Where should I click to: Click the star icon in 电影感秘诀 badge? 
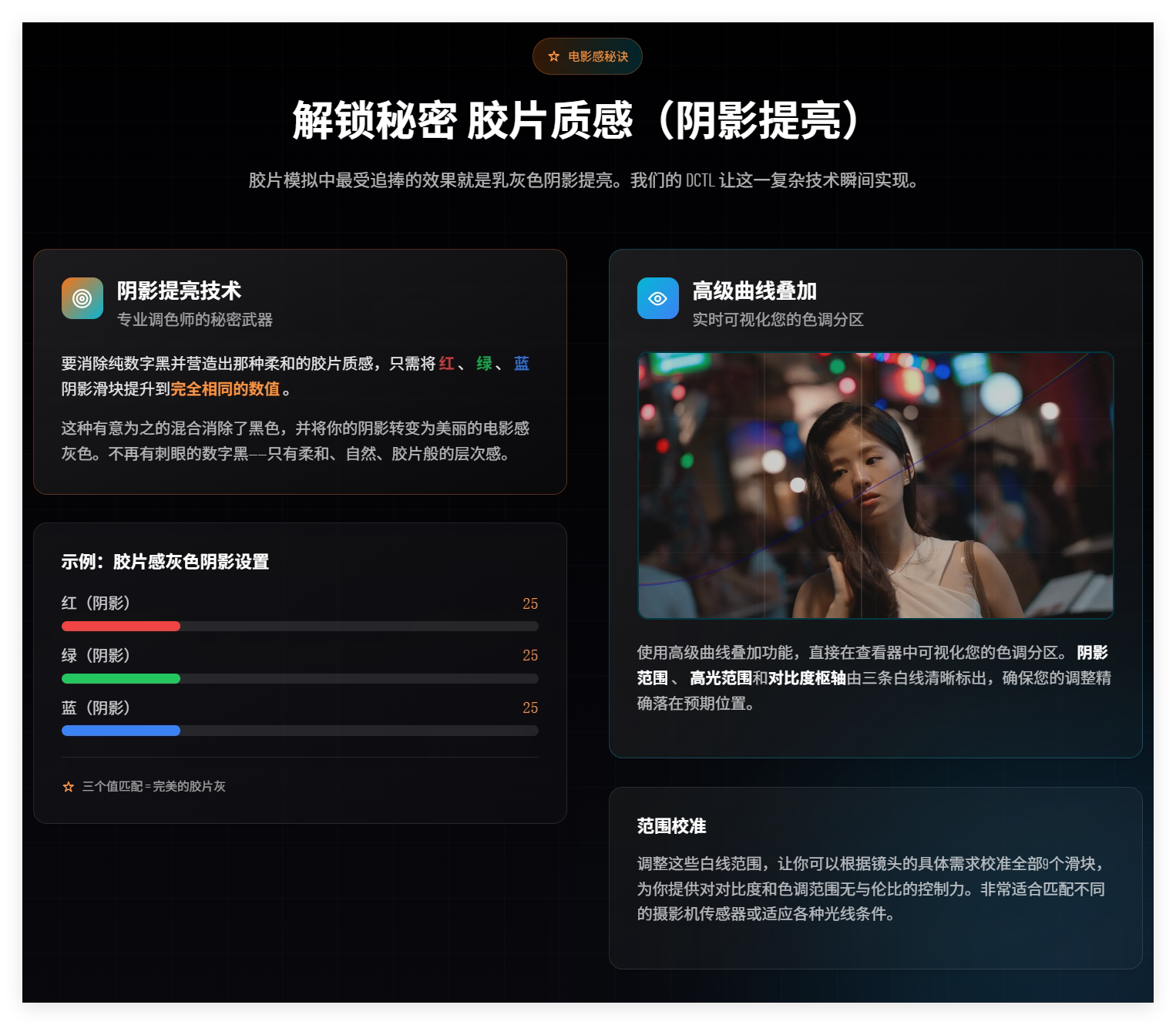[x=553, y=56]
